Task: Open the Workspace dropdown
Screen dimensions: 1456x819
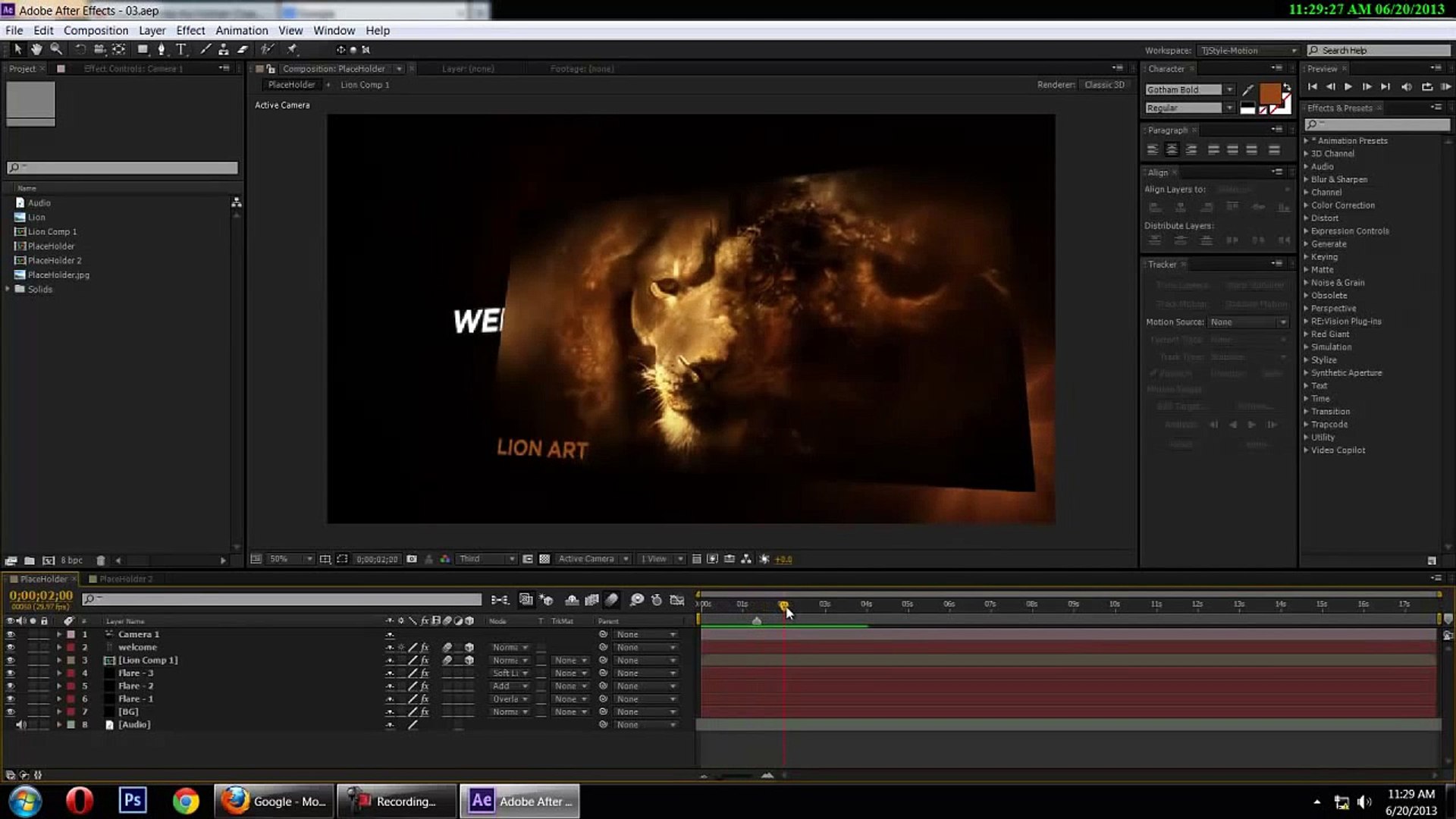Action: pyautogui.click(x=1247, y=50)
